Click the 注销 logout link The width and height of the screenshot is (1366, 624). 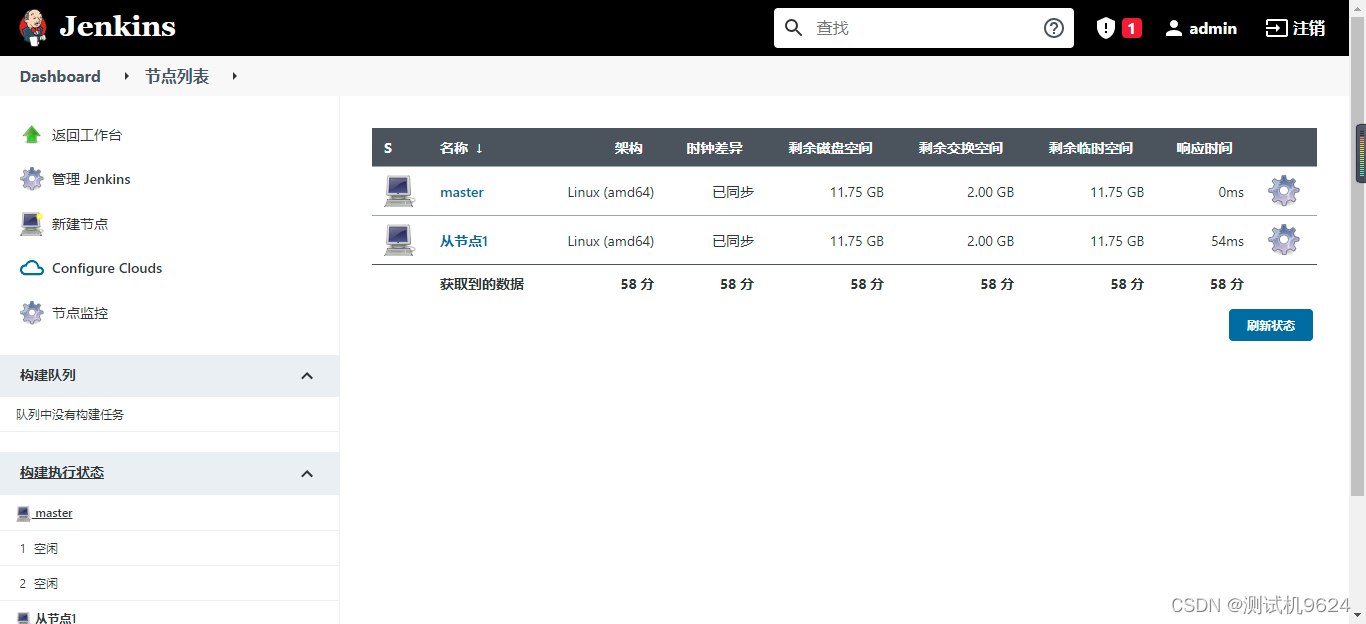(1309, 28)
